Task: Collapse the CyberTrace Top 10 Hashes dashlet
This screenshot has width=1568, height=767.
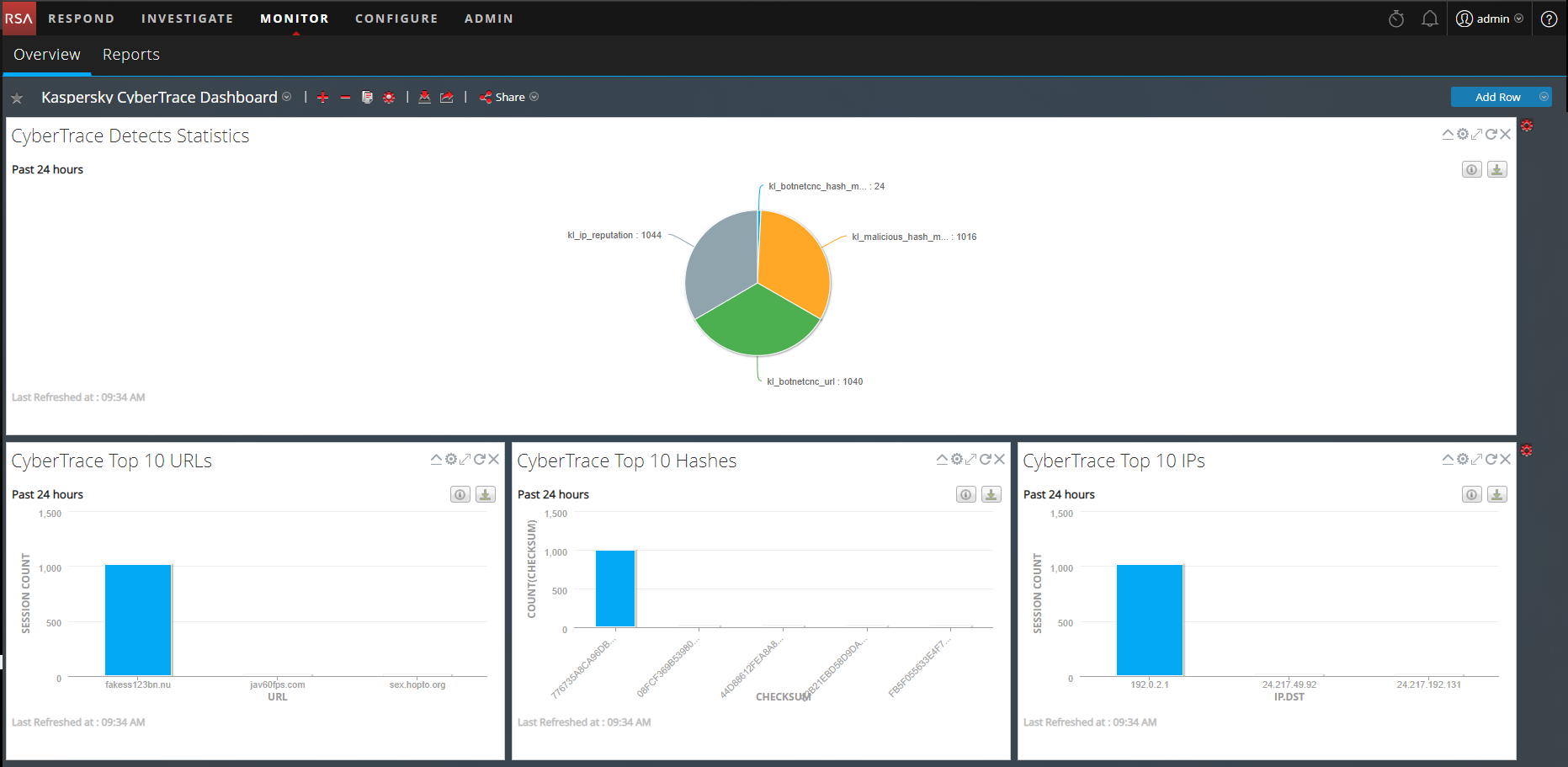Action: click(942, 459)
